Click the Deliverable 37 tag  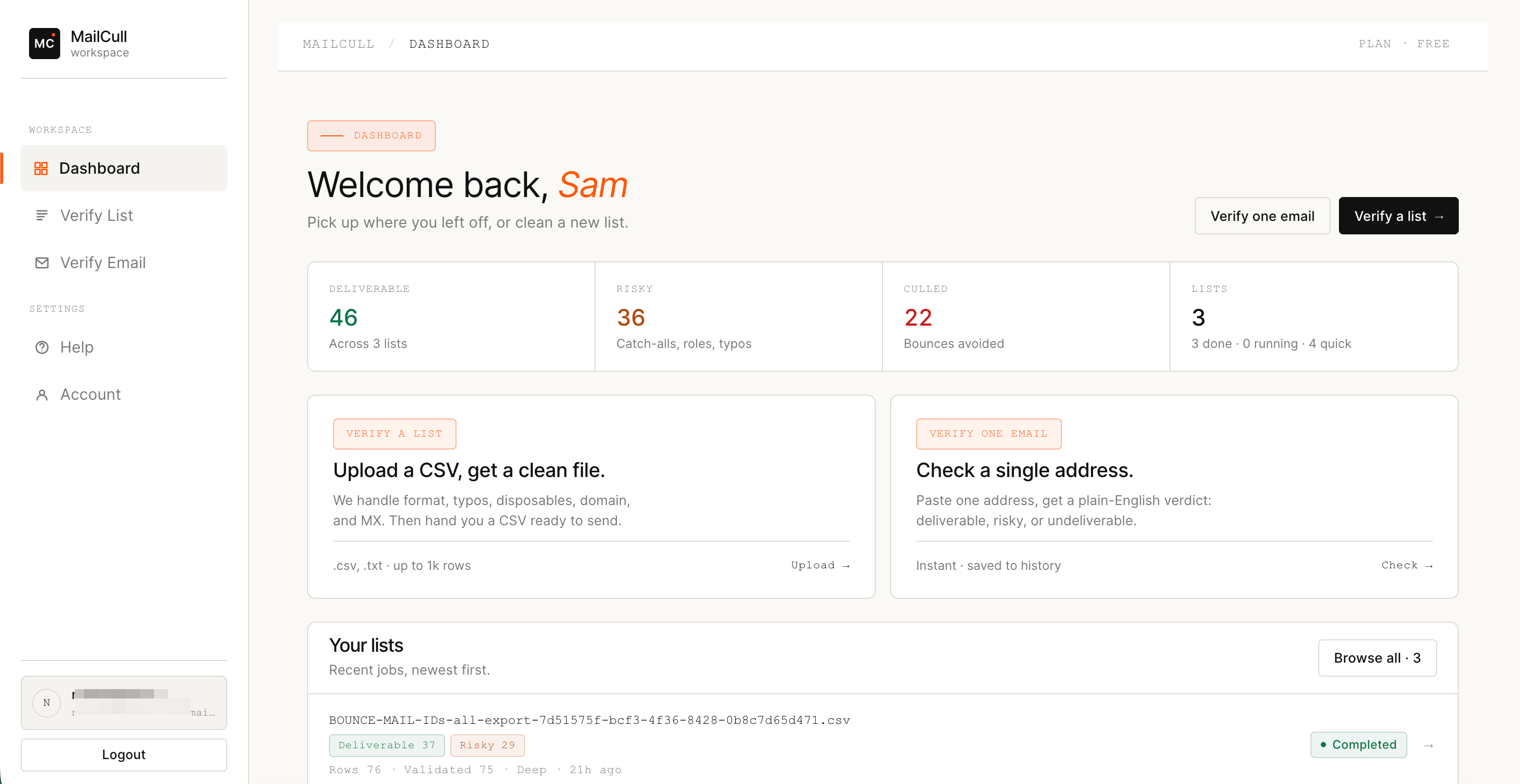click(x=386, y=745)
